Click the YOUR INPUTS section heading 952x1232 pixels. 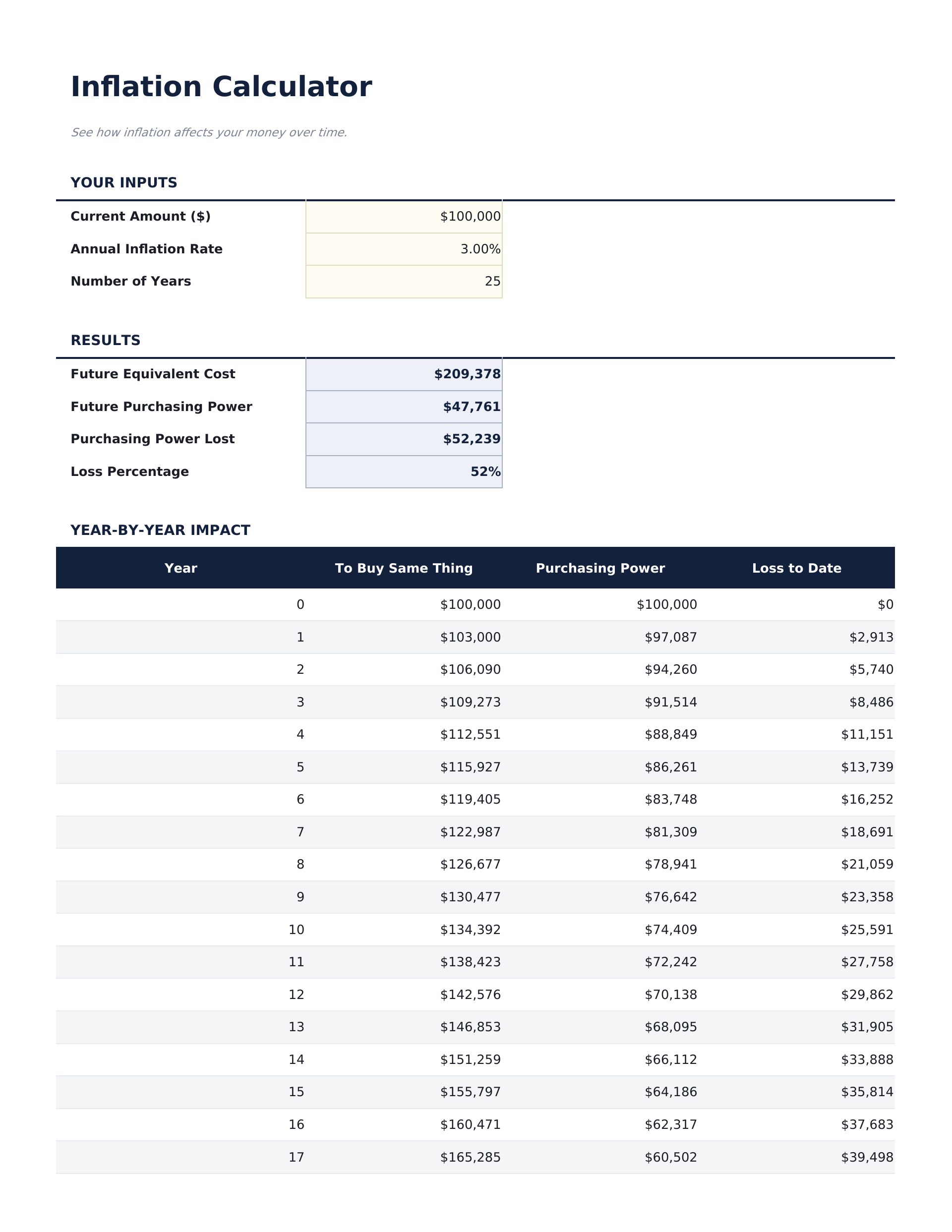pyautogui.click(x=123, y=183)
